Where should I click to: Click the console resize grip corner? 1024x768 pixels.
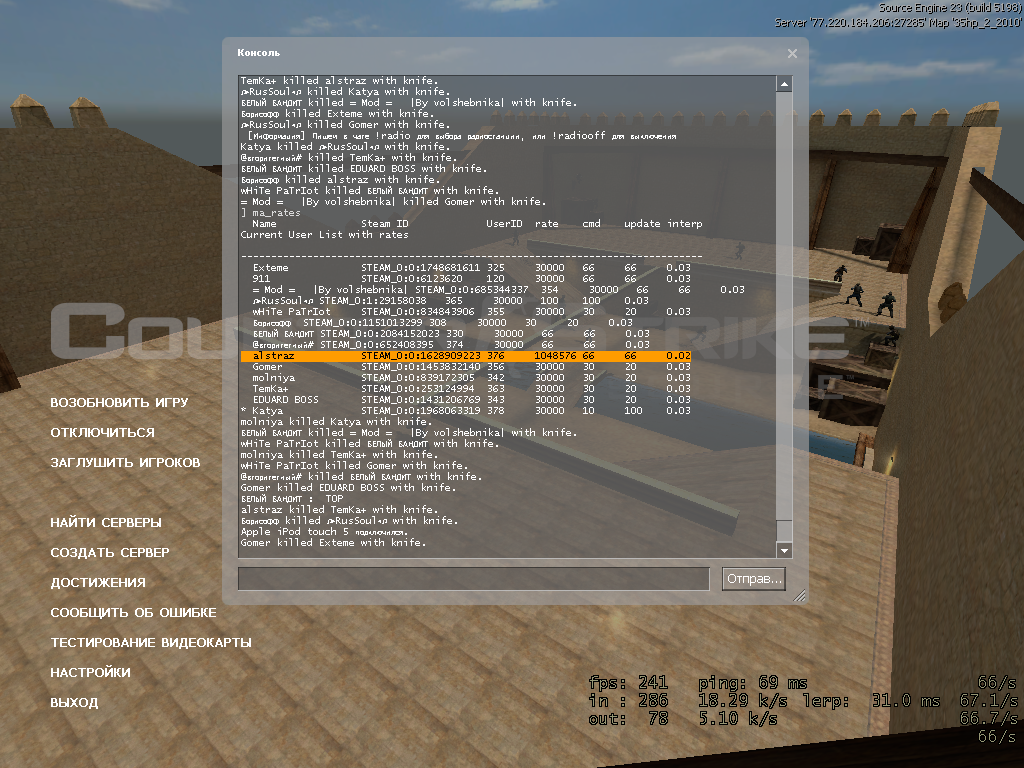coord(799,594)
